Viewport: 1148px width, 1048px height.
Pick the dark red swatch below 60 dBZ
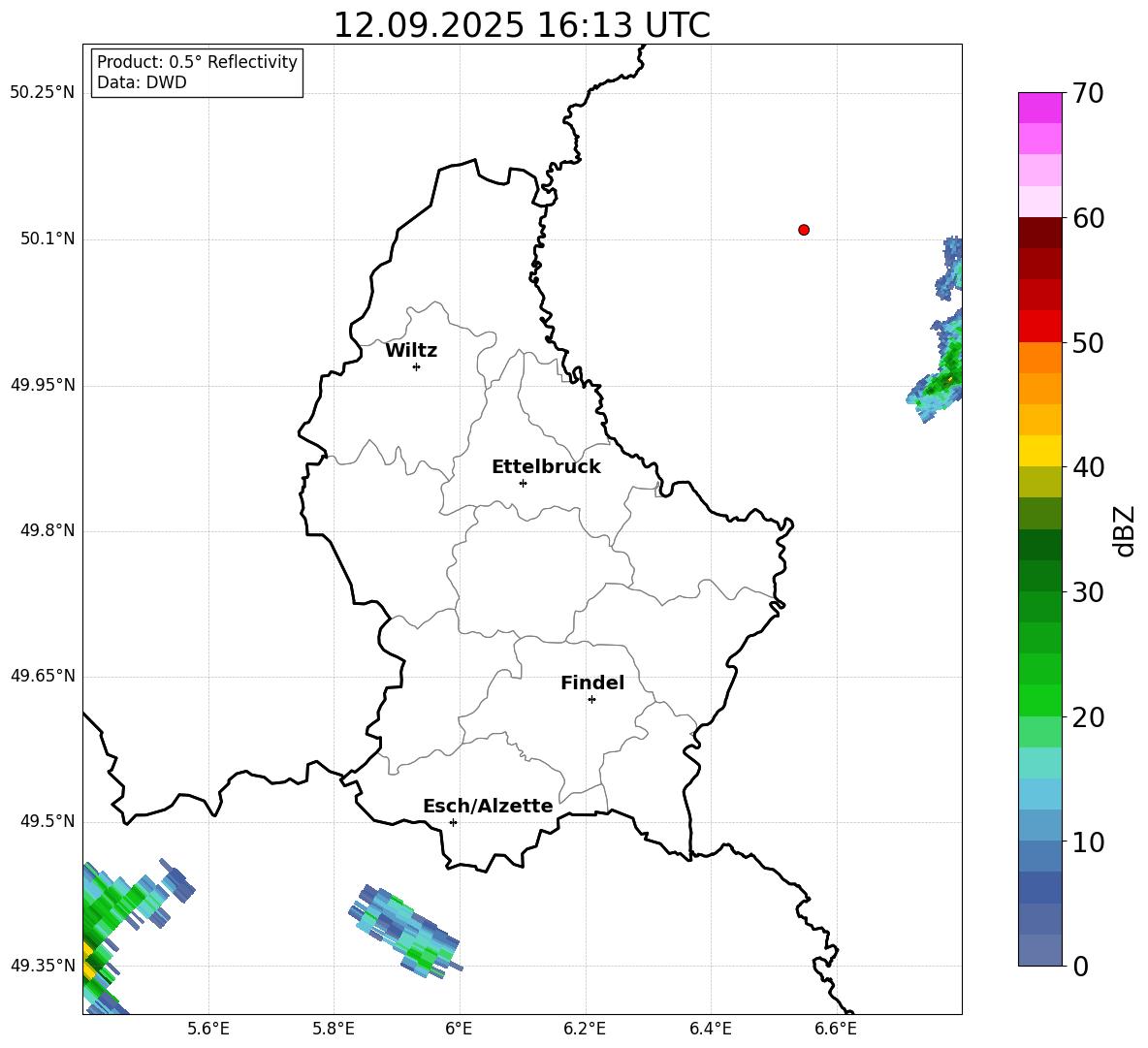tap(1039, 233)
